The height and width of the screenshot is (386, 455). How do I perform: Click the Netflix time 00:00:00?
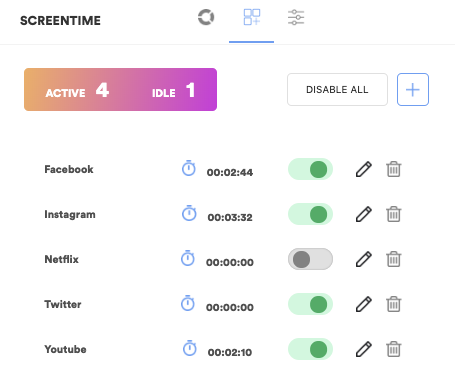pos(230,262)
